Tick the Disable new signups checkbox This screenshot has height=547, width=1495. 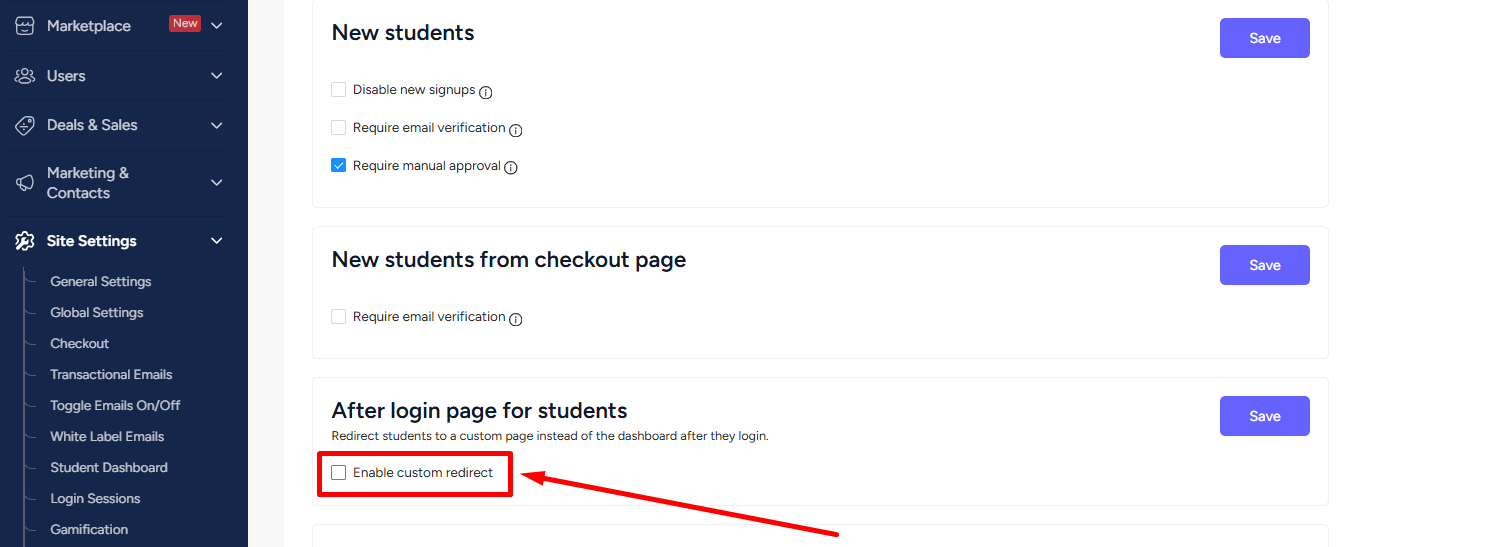click(x=339, y=90)
